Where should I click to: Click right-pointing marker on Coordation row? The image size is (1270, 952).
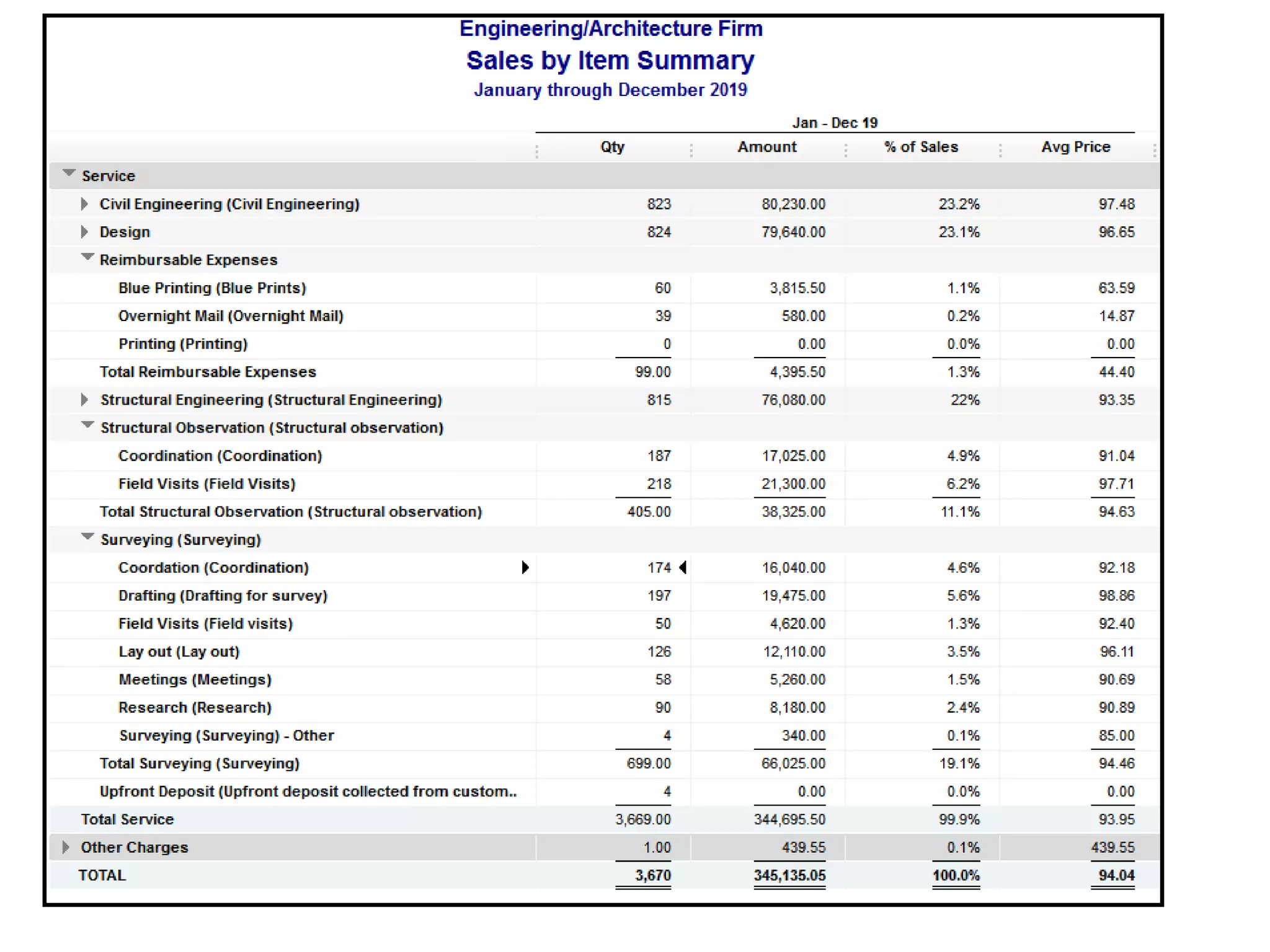[525, 568]
